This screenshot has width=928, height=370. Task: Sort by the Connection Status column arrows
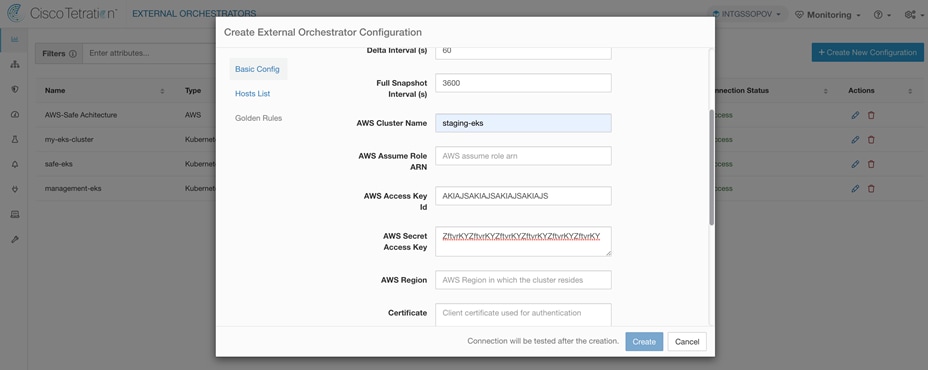coord(826,91)
